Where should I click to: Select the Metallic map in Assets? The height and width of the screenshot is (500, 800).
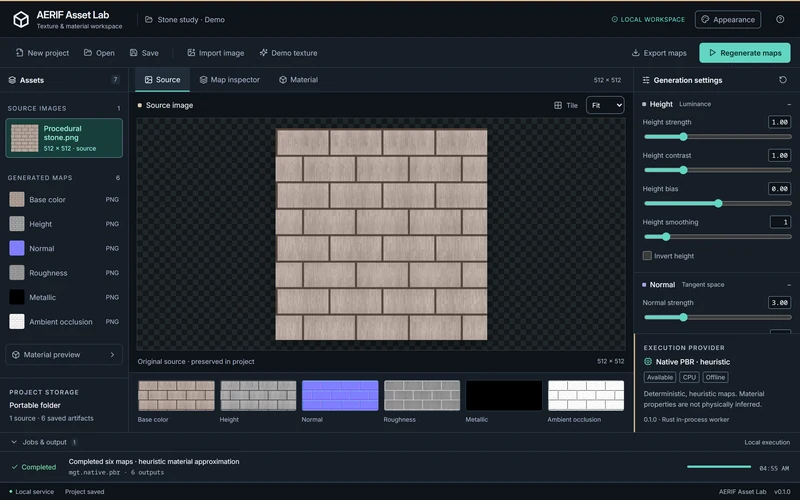[64, 297]
